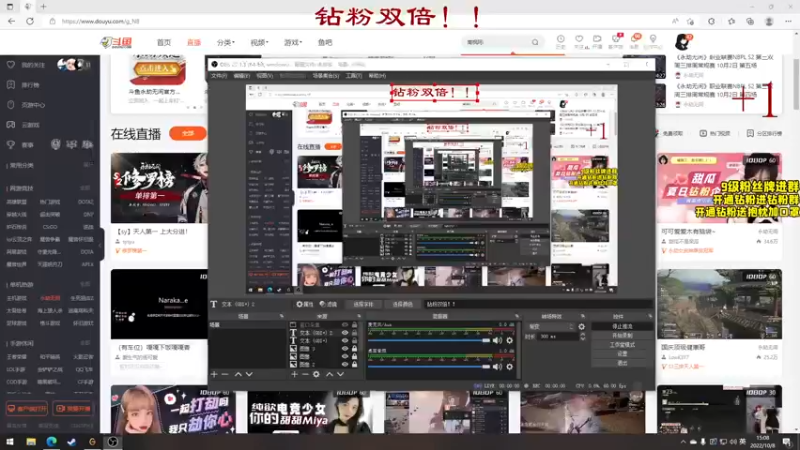Toggle lock on 图像 3 source
Screen dimensions: 800x450
355,348
